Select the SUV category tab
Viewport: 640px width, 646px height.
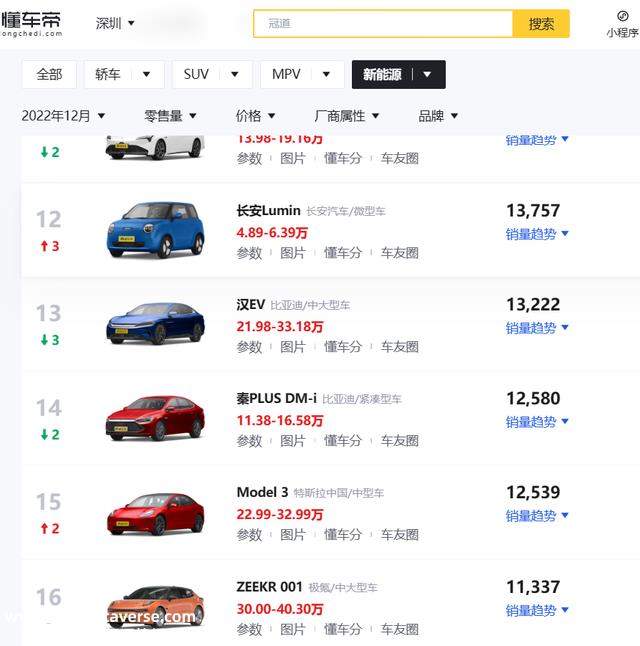(x=196, y=75)
